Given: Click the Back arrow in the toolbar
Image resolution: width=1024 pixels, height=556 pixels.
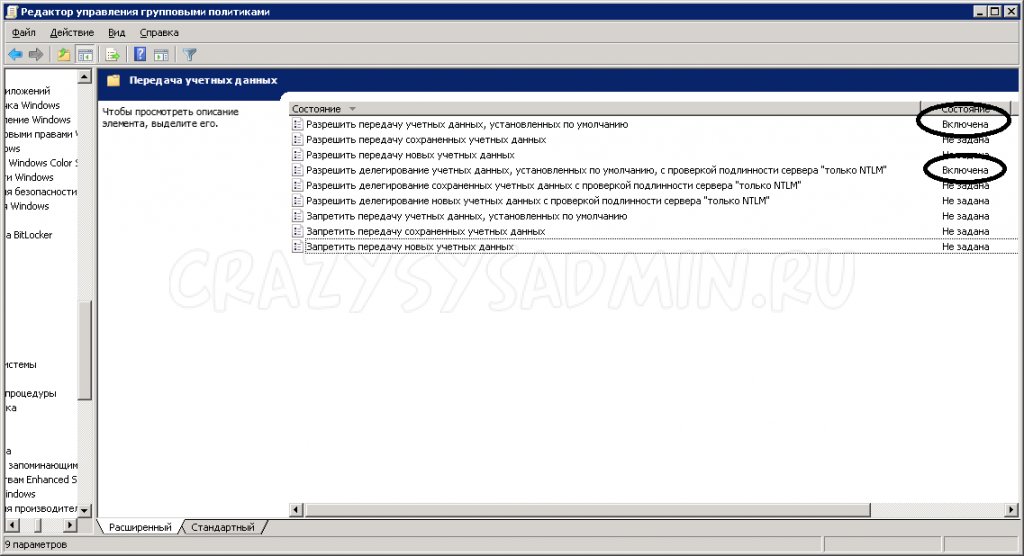Looking at the screenshot, I should click(x=15, y=54).
